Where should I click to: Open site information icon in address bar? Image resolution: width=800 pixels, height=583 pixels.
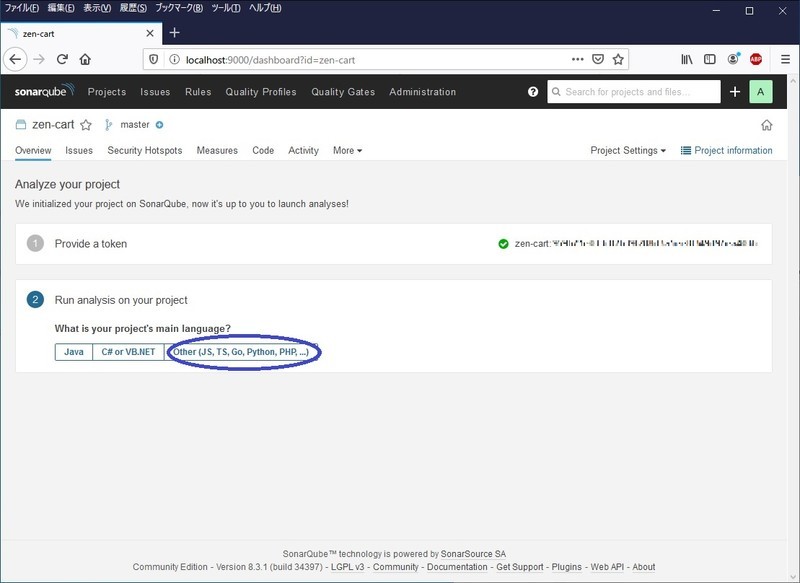click(174, 60)
